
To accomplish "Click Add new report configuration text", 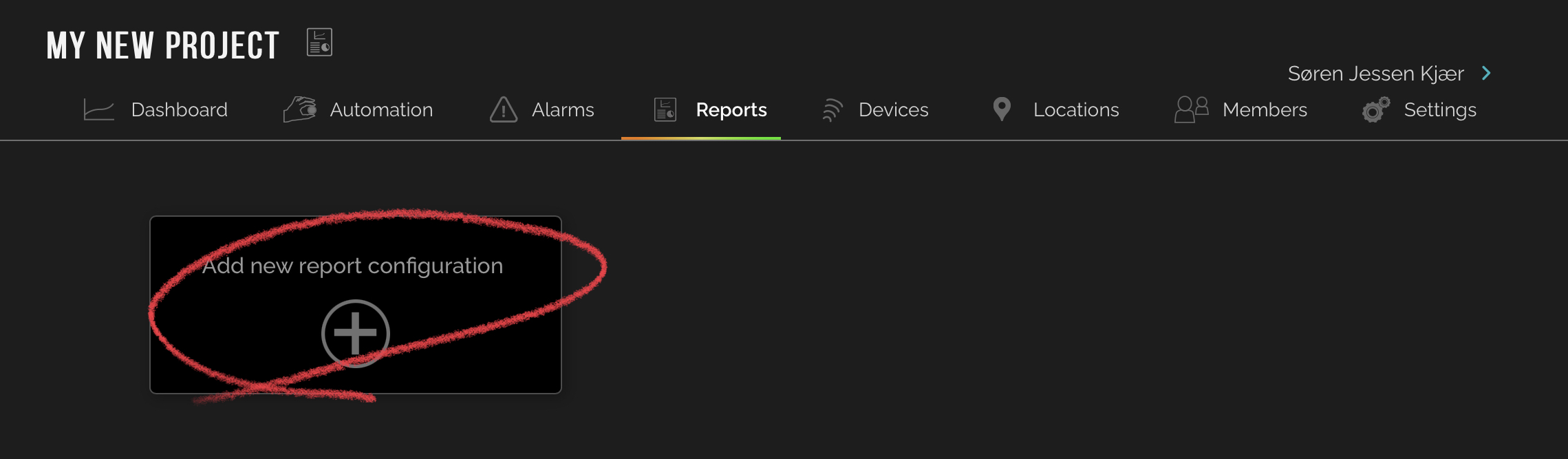I will pyautogui.click(x=353, y=266).
